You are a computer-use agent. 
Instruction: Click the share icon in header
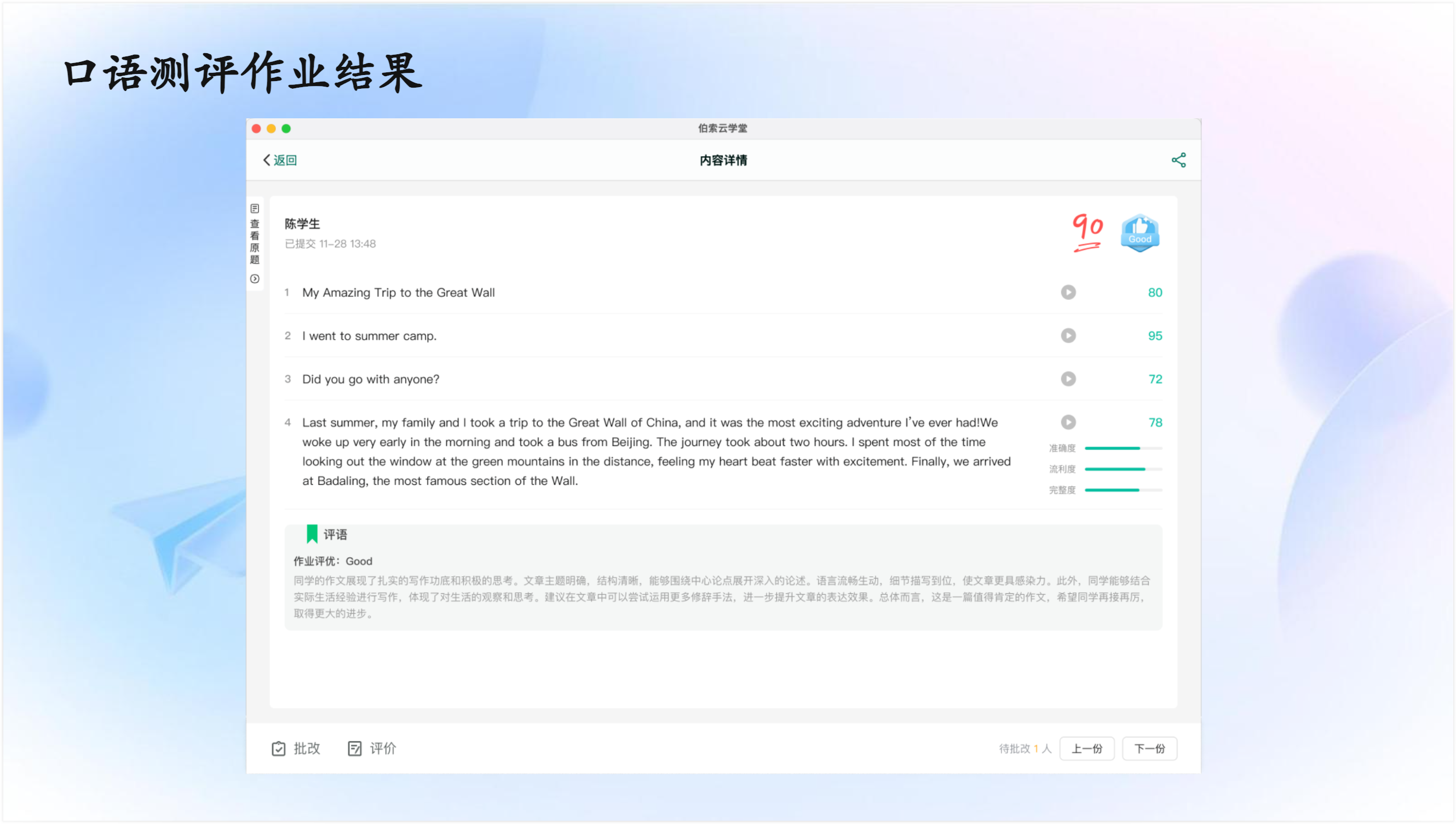pyautogui.click(x=1178, y=160)
